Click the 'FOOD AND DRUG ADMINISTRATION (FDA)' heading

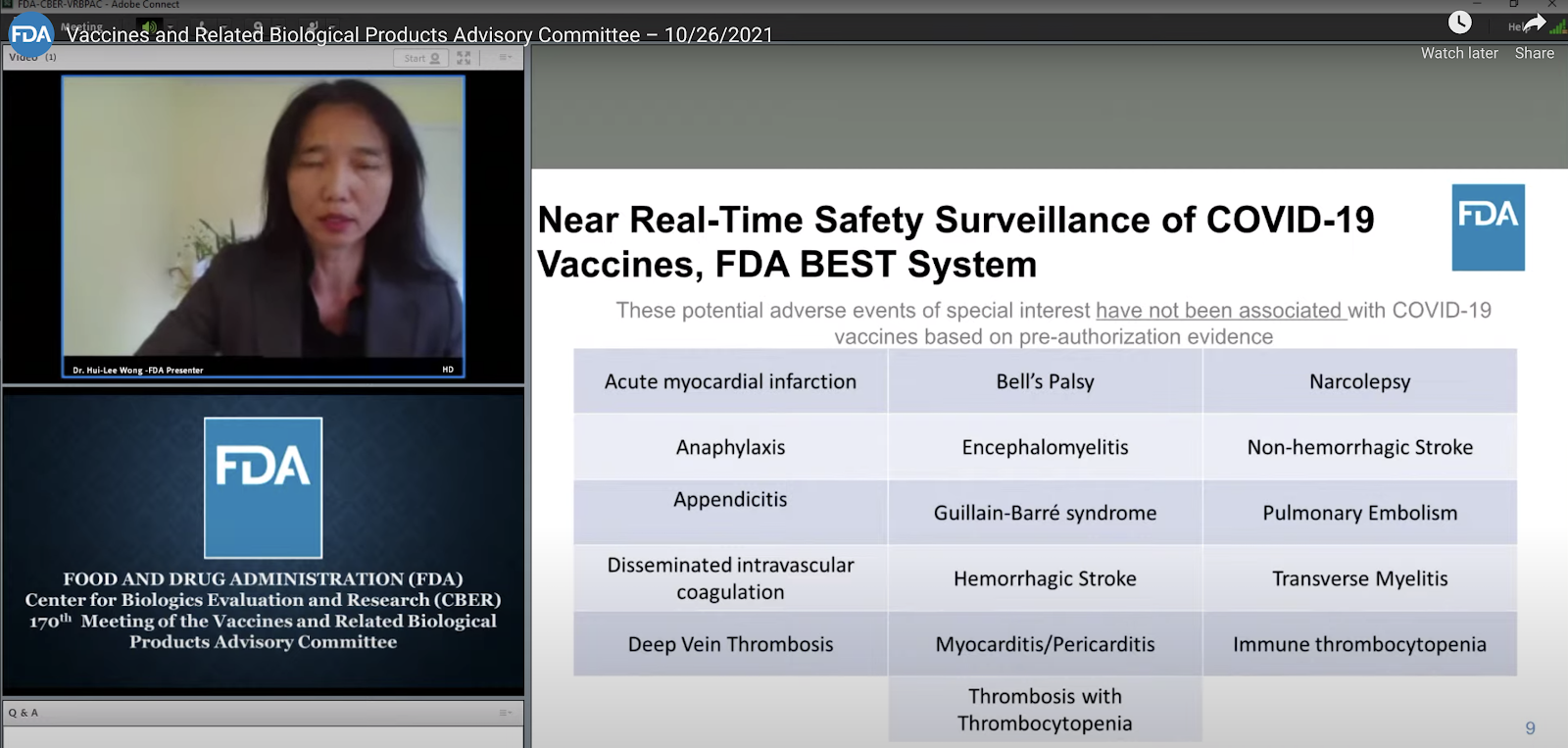point(263,578)
